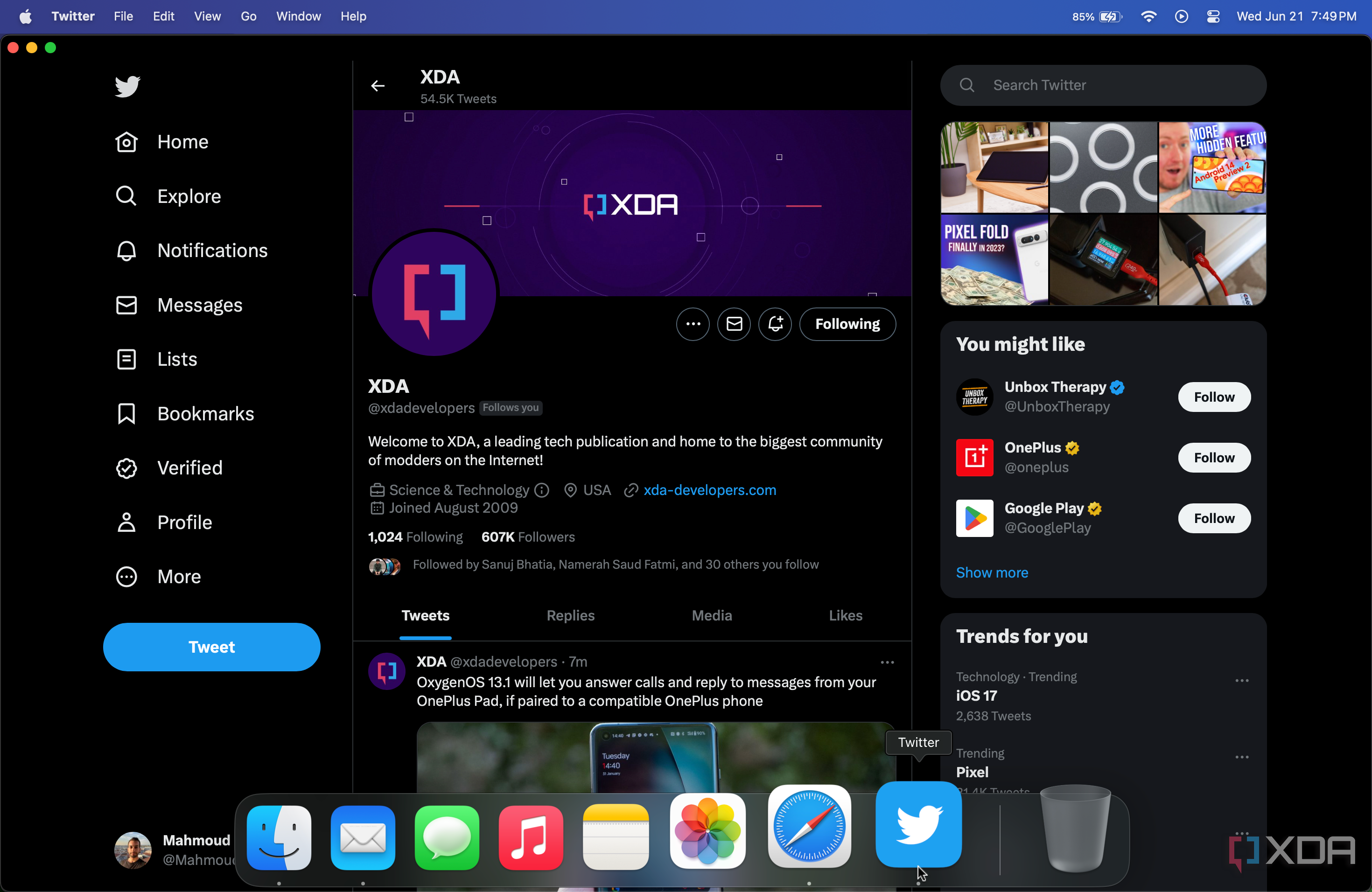Open Bookmarks in the sidebar

click(x=206, y=413)
